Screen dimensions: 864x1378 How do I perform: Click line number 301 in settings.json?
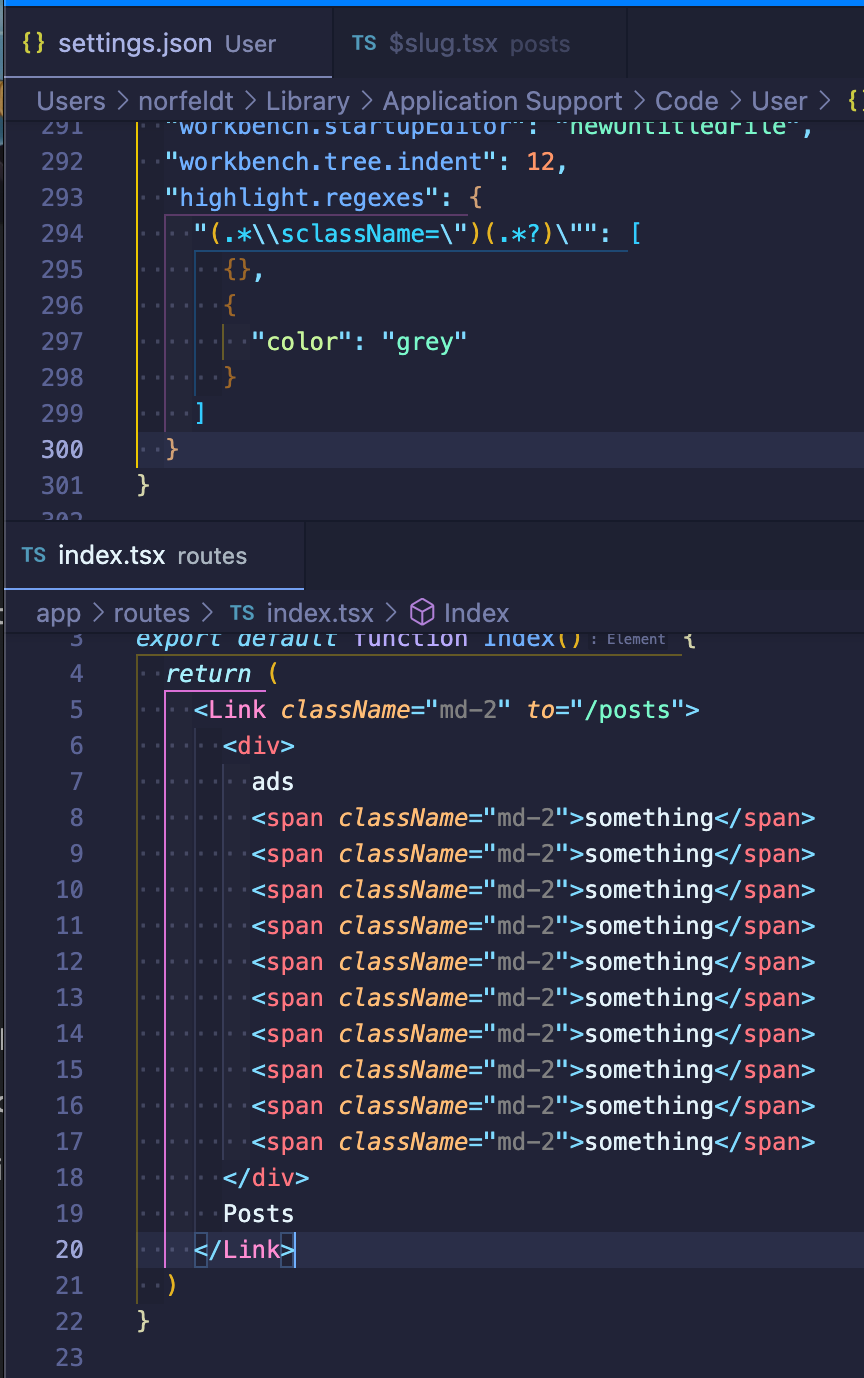point(63,485)
